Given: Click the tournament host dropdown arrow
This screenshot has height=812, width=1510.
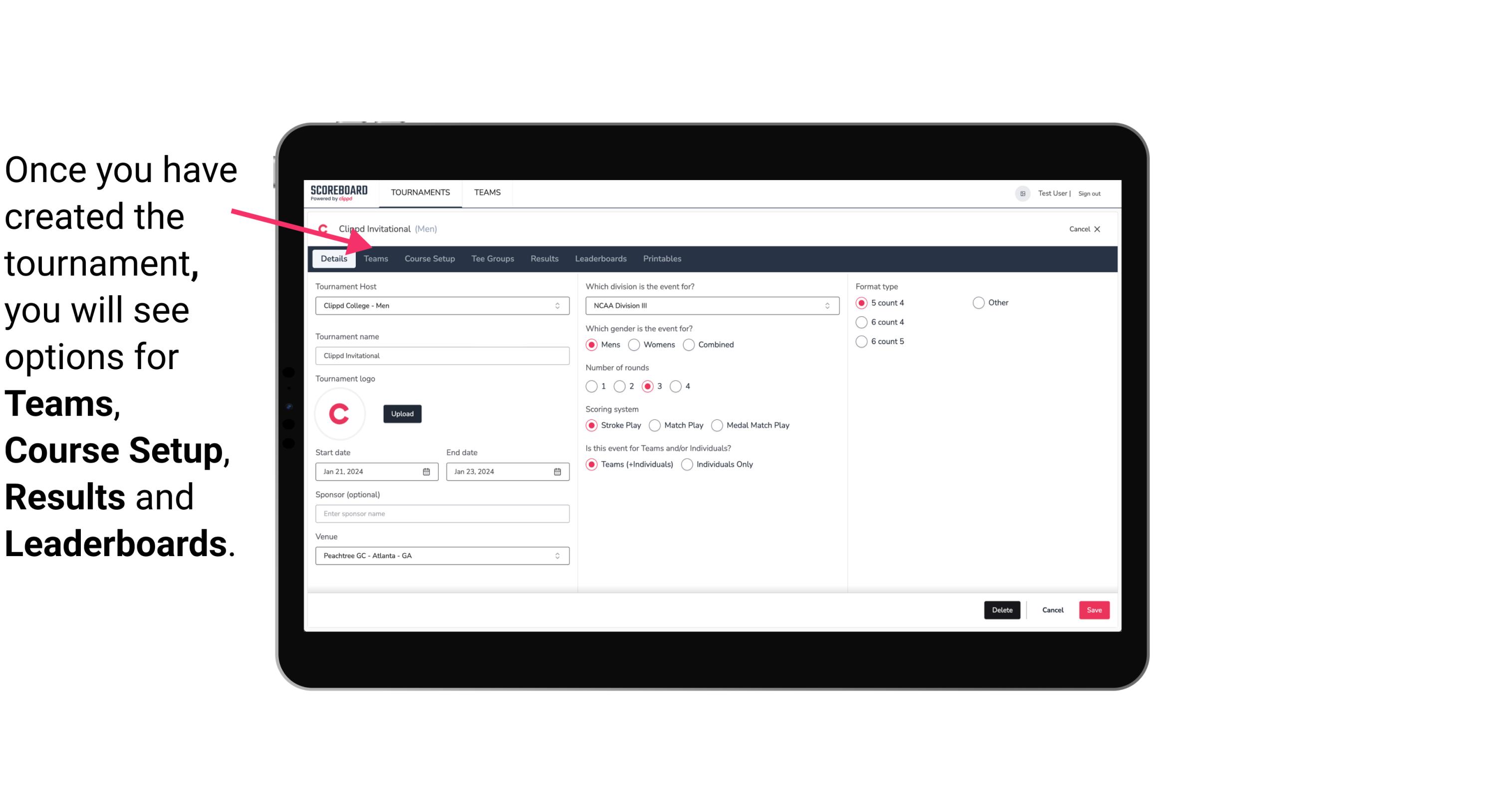Looking at the screenshot, I should [558, 306].
